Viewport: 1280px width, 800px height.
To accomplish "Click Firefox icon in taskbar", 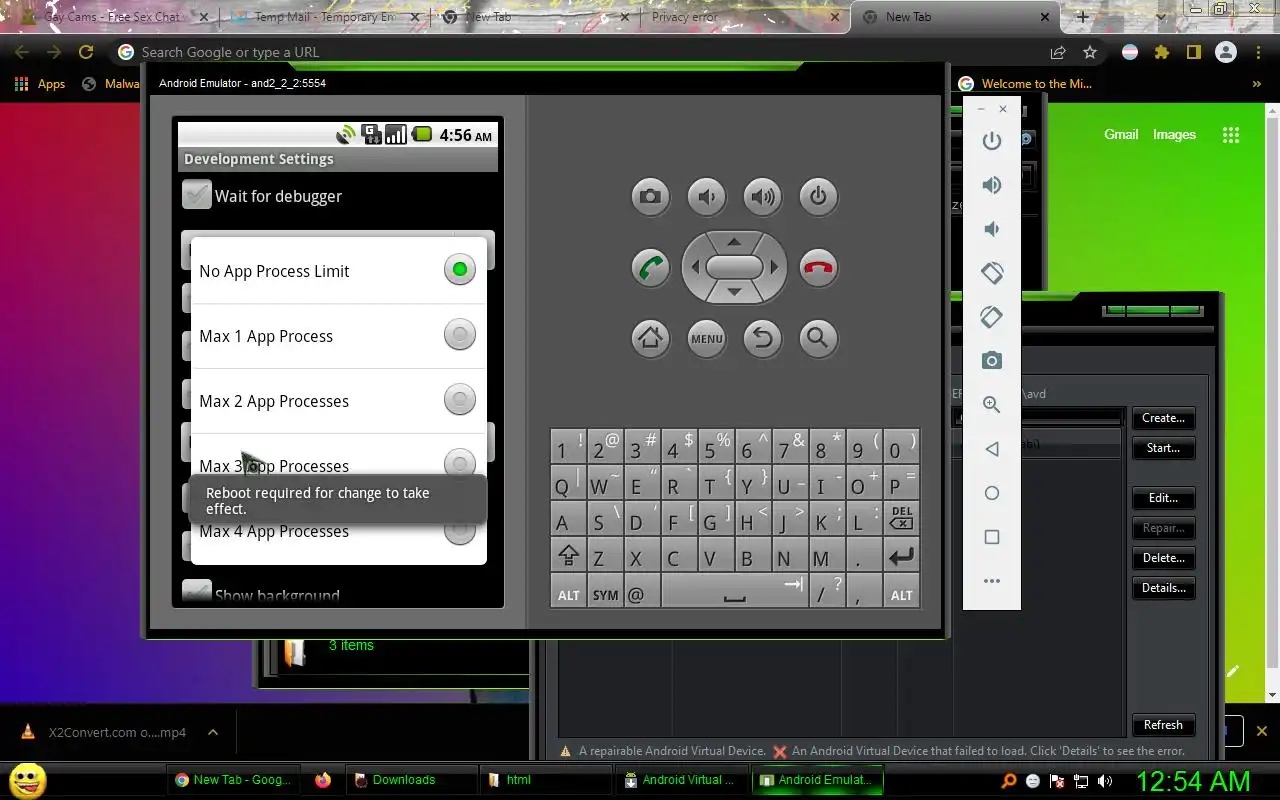I will [x=322, y=780].
